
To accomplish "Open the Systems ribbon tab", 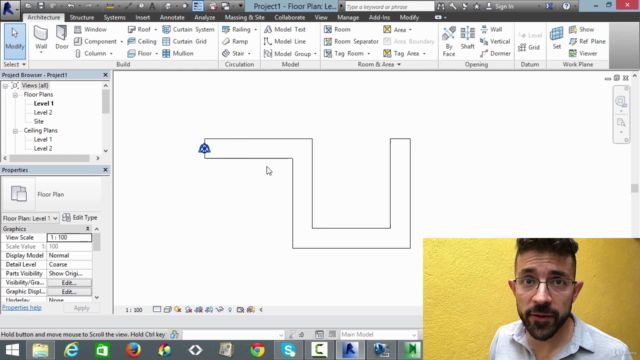I will tap(114, 18).
